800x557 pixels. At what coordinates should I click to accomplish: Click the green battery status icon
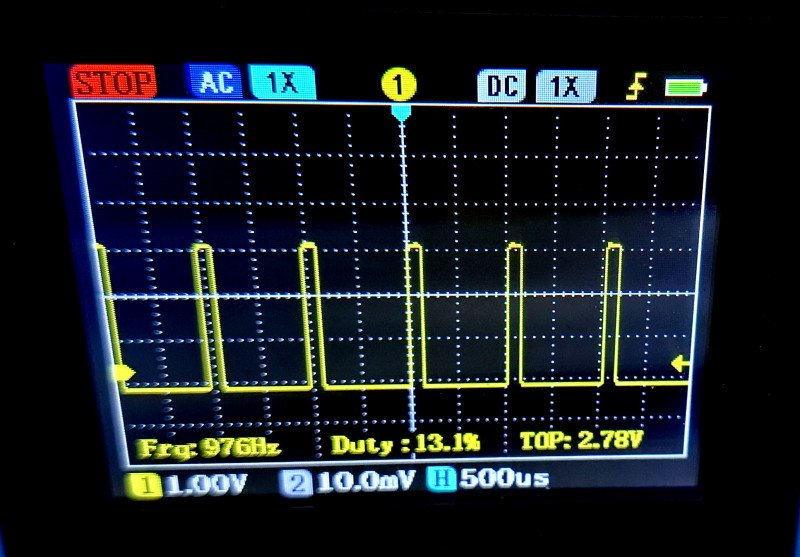pyautogui.click(x=686, y=88)
